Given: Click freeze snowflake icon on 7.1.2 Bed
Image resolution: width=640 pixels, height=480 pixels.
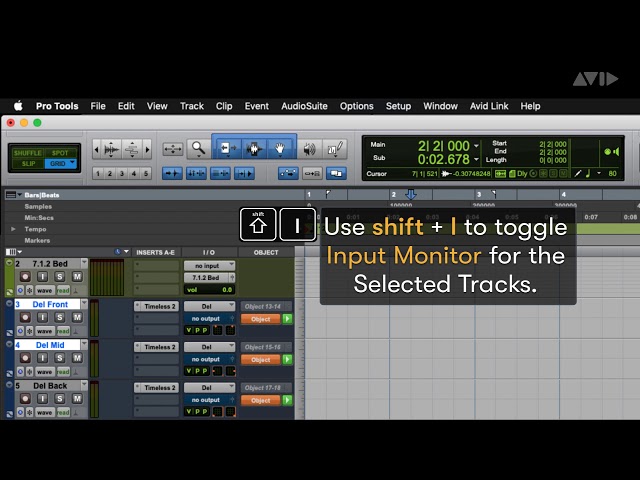Looking at the screenshot, I should coord(29,291).
